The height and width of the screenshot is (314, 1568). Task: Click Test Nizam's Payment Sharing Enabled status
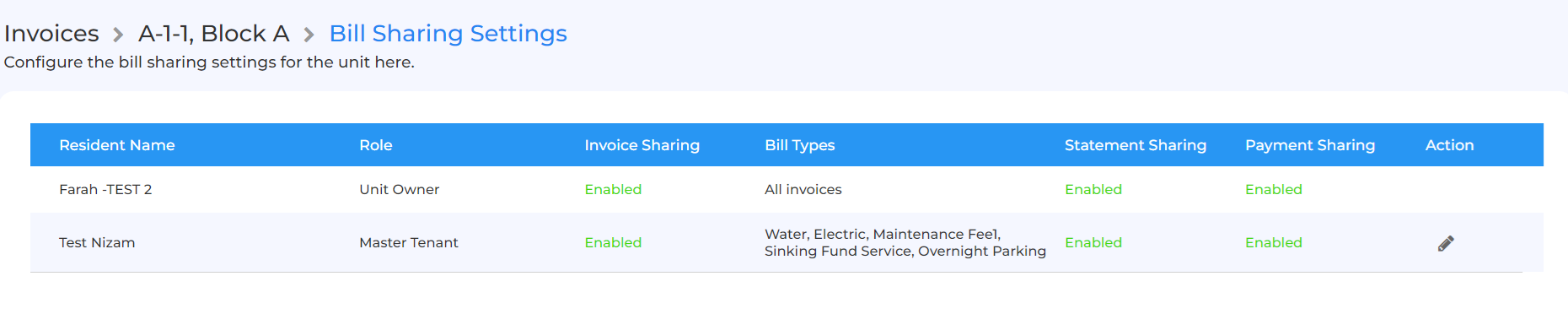[x=1274, y=242]
